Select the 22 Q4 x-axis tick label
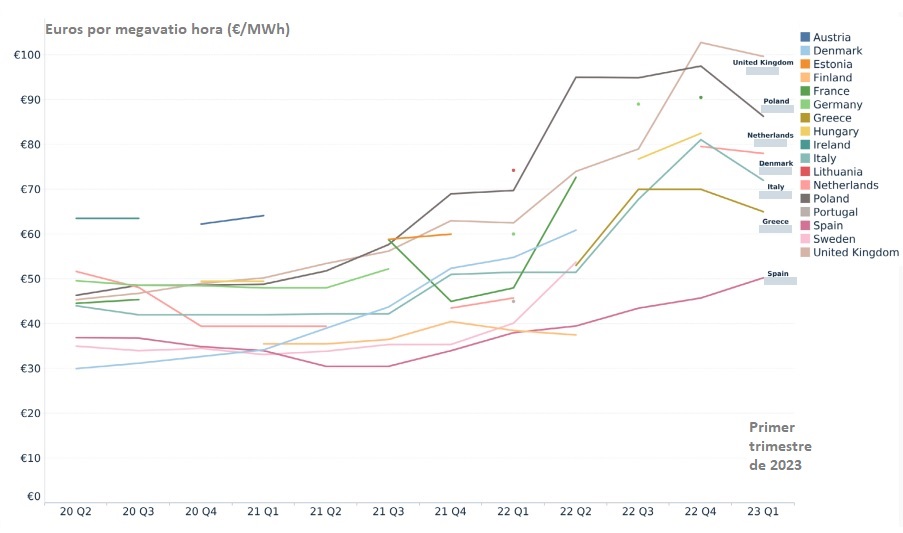Viewport: 903px width, 533px height. coord(700,512)
